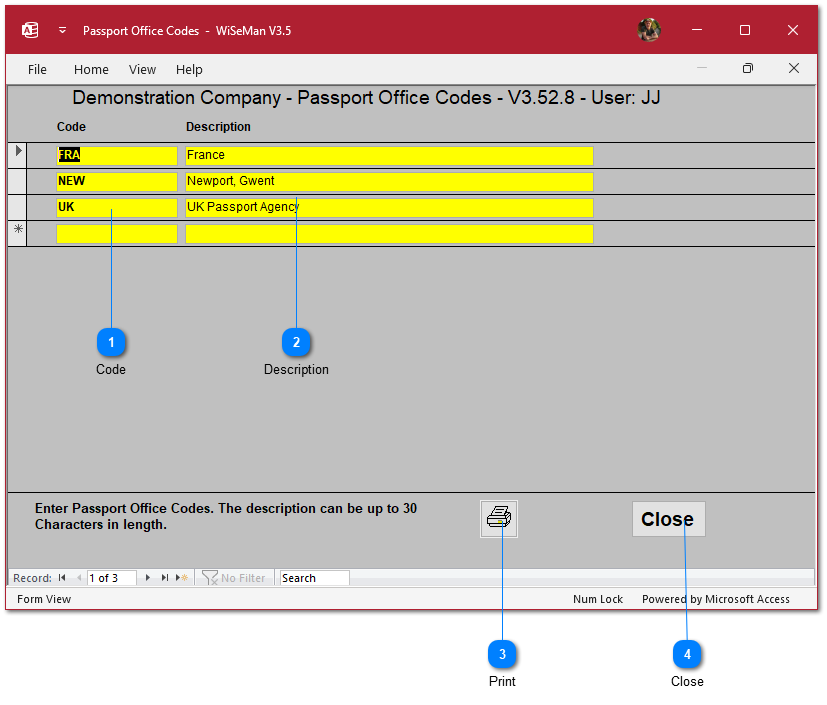This screenshot has width=827, height=705.
Task: Restore the inner form window
Action: pyautogui.click(x=746, y=69)
